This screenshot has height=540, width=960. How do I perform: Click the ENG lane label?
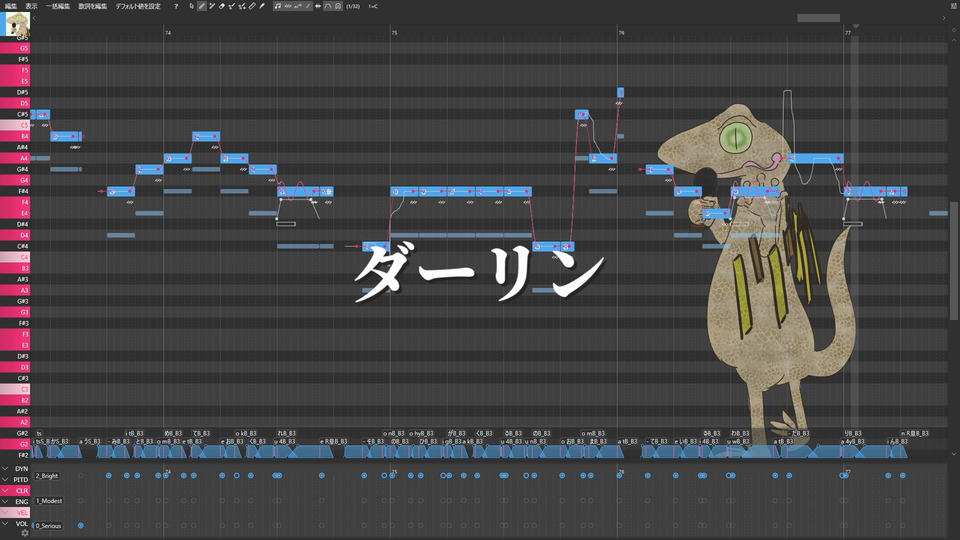coord(21,501)
